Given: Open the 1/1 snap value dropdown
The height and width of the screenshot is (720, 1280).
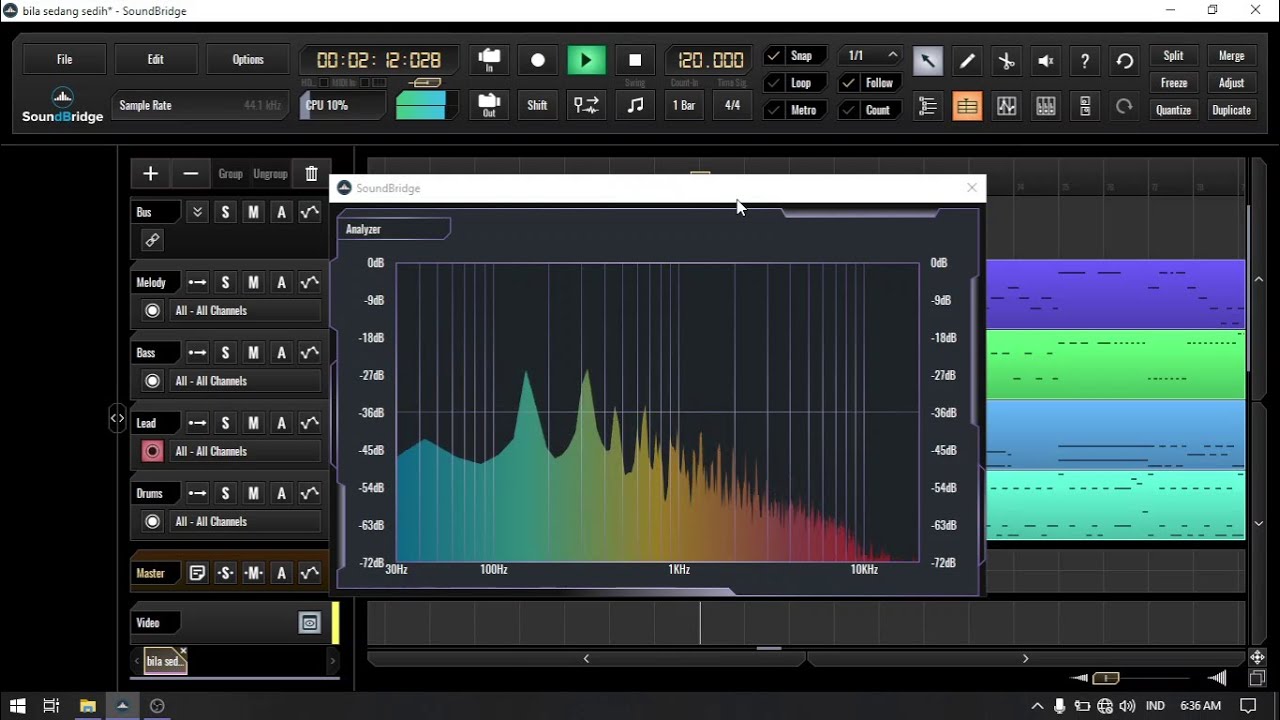Looking at the screenshot, I should 869,56.
